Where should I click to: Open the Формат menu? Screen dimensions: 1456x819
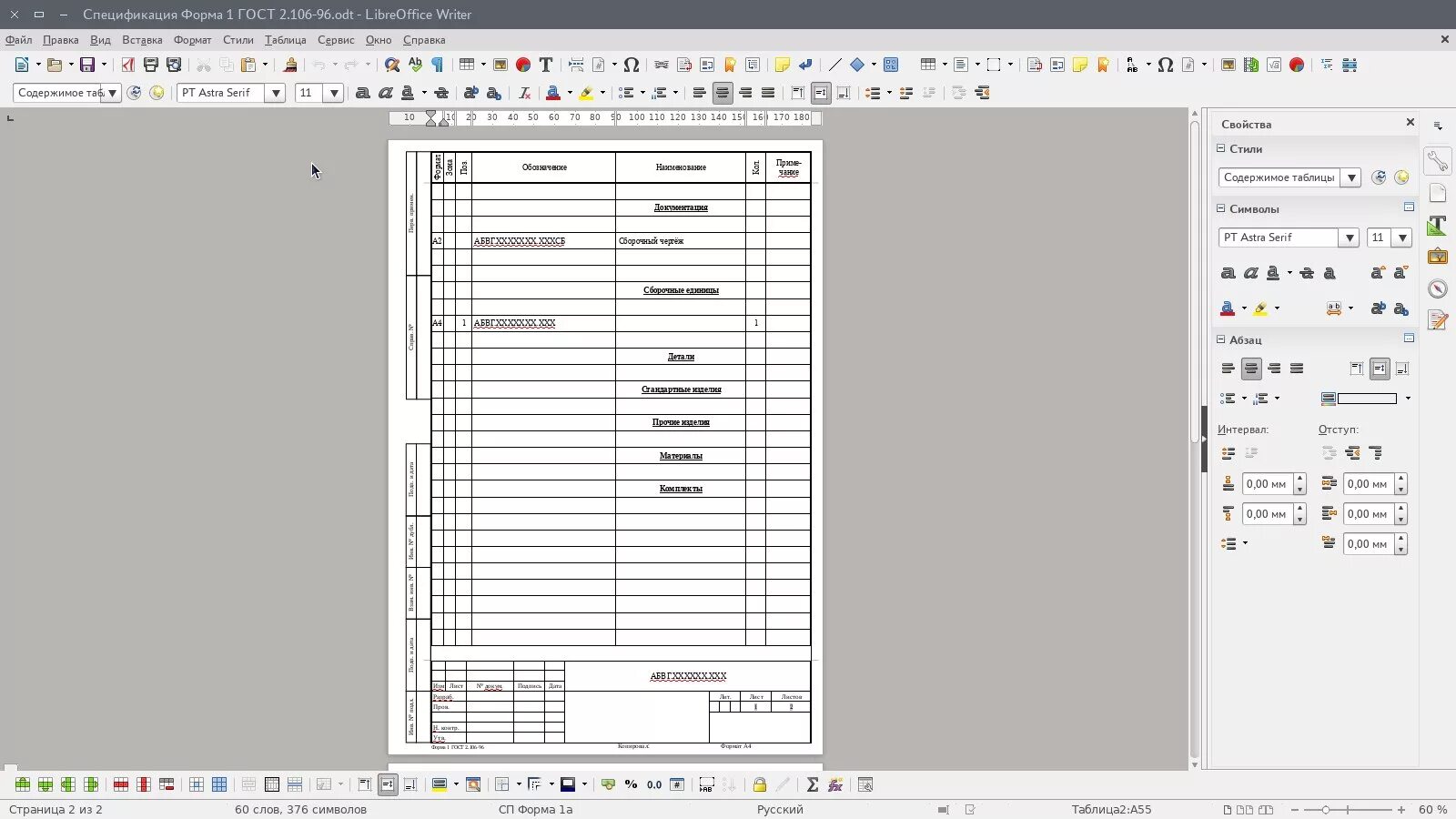coord(192,40)
